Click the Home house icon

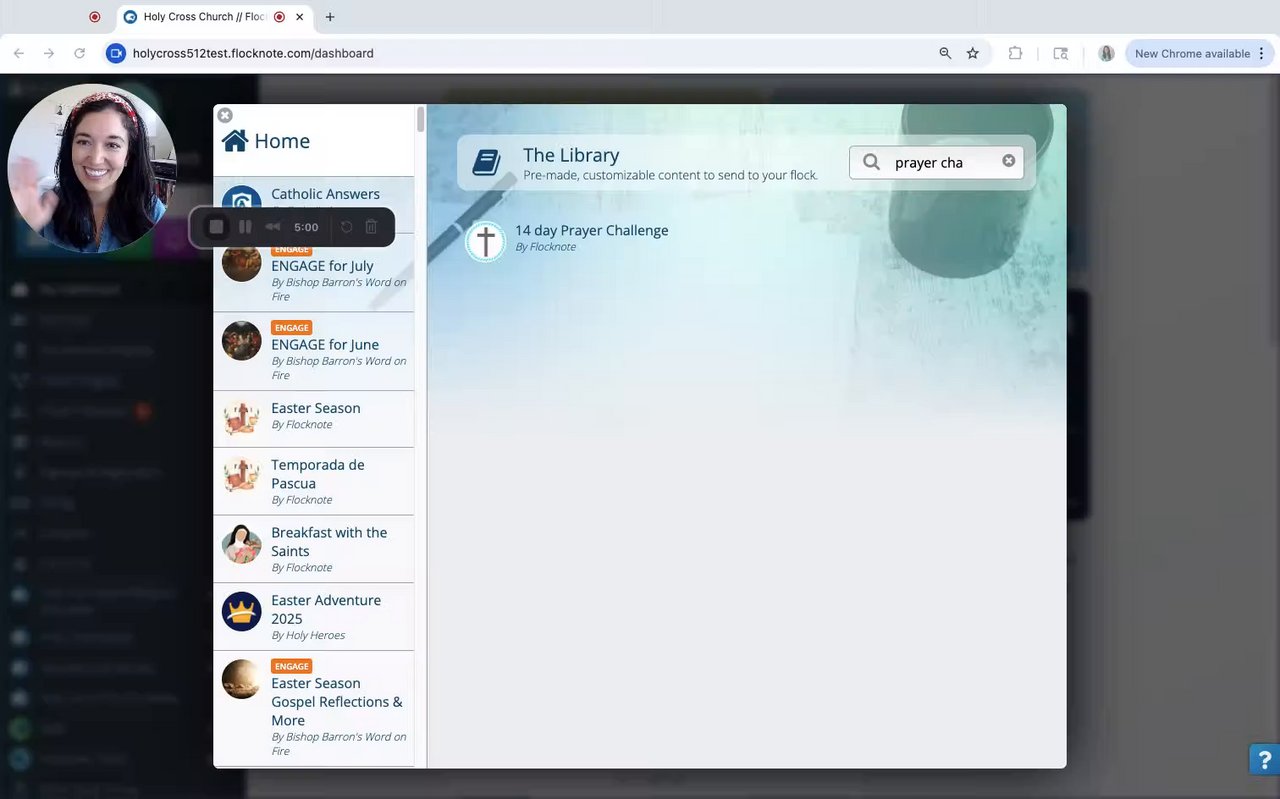pos(235,141)
